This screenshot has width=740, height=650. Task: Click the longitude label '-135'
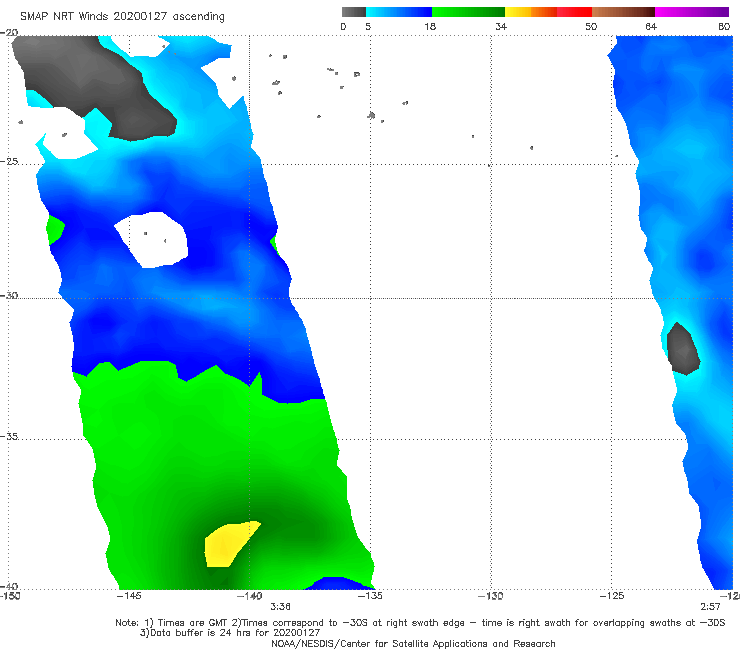370,596
